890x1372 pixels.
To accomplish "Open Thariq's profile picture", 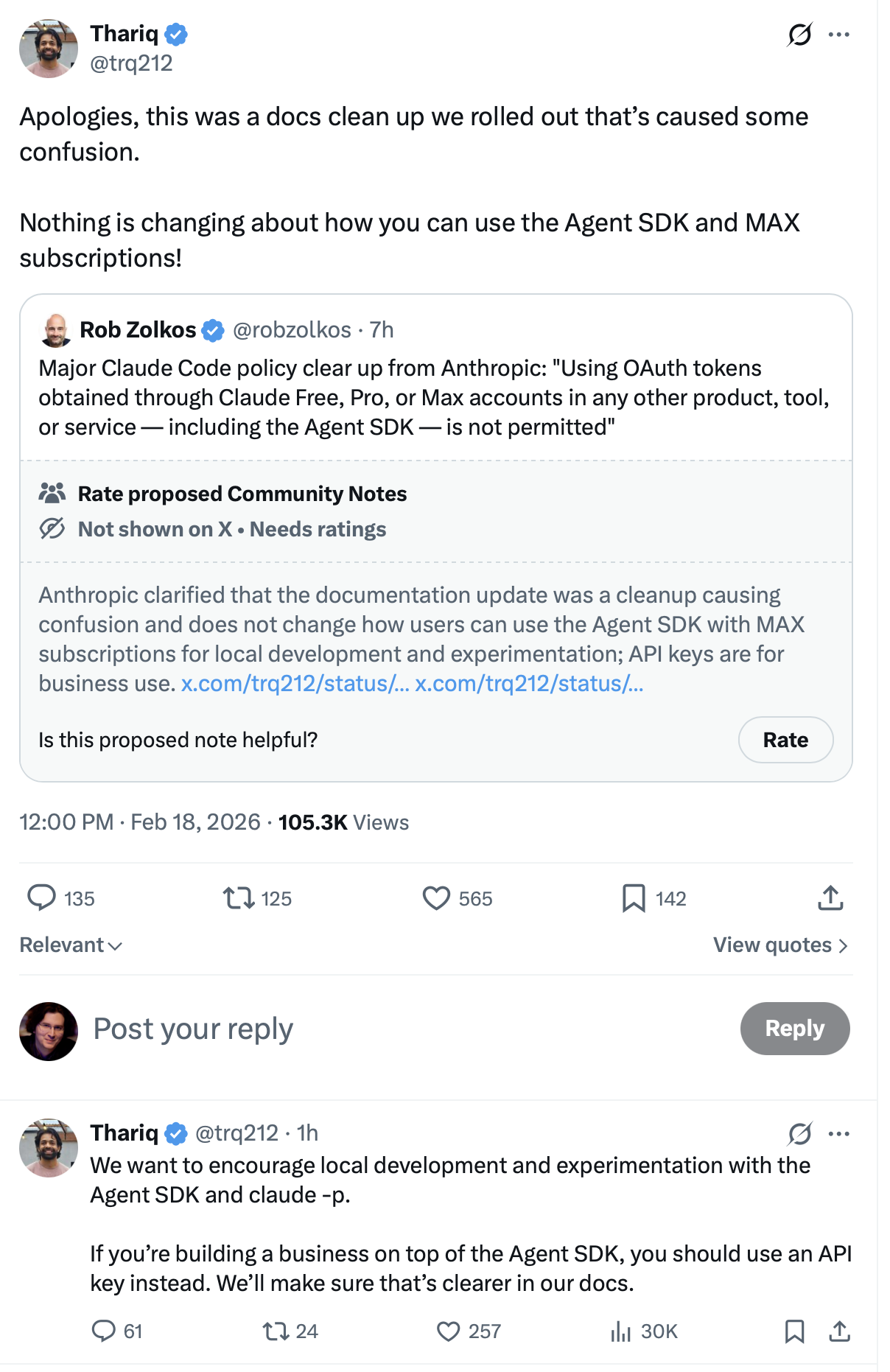I will coord(49,49).
